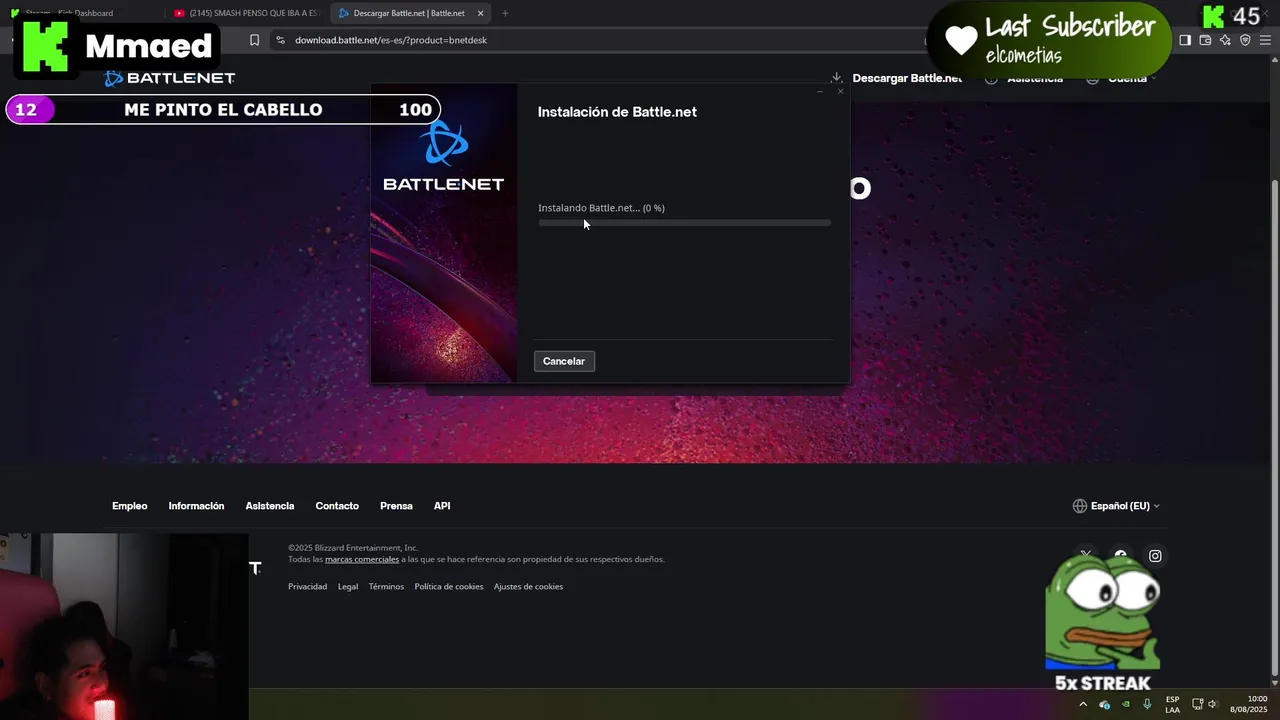Open the browser wallet icon
The width and height of the screenshot is (1280, 720).
[x=1205, y=40]
